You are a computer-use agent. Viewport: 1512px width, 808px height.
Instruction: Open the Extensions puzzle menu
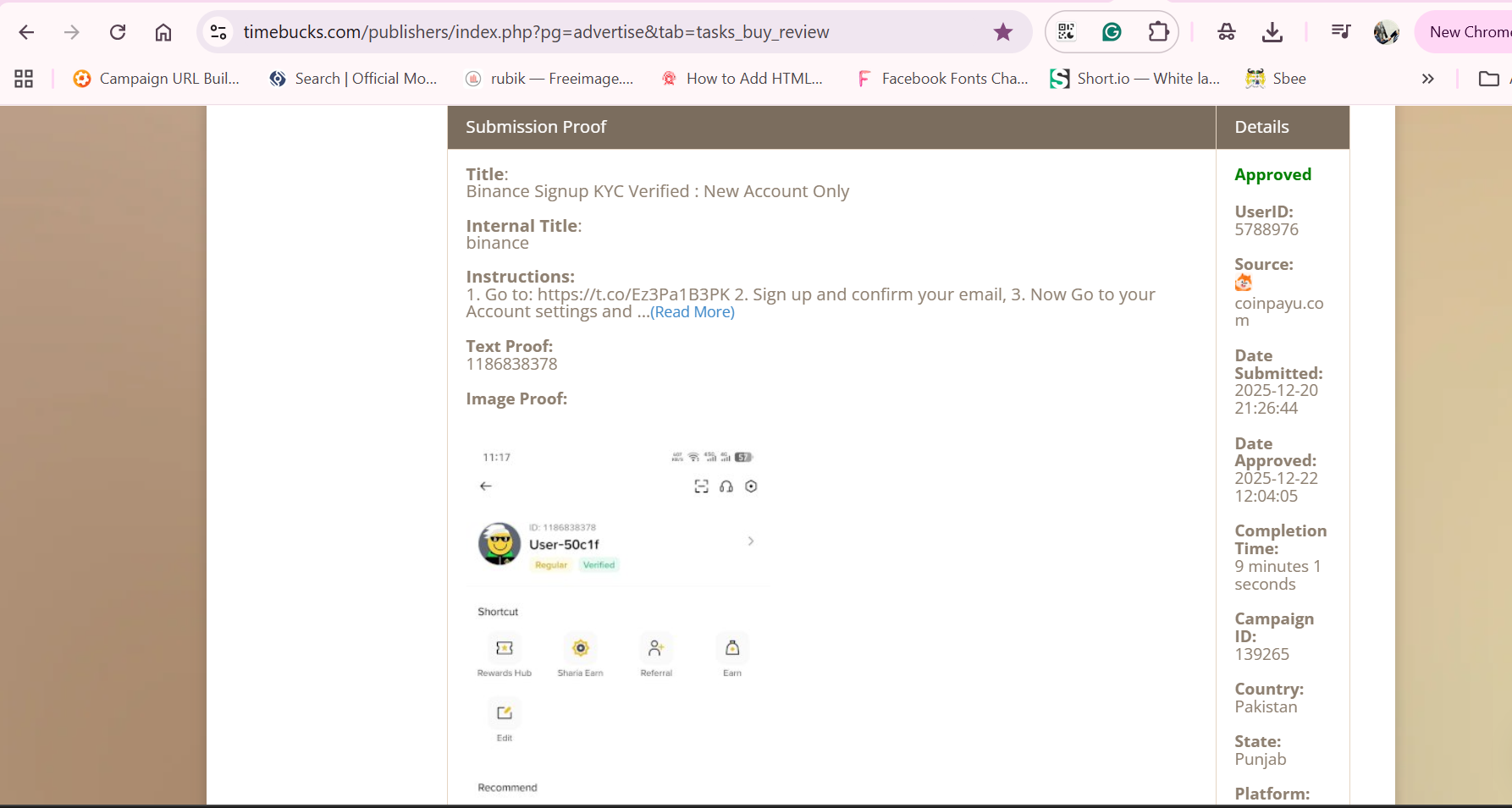pos(1158,32)
